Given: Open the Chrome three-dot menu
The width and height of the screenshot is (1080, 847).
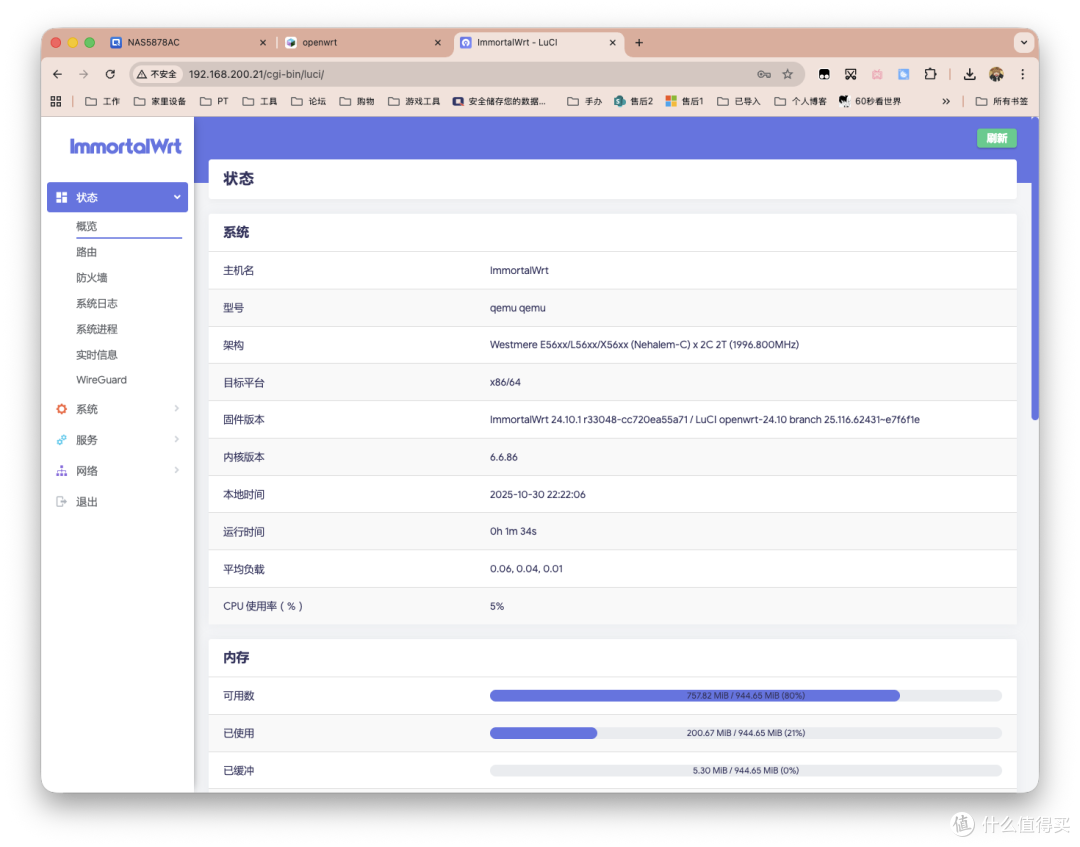Looking at the screenshot, I should click(1023, 74).
